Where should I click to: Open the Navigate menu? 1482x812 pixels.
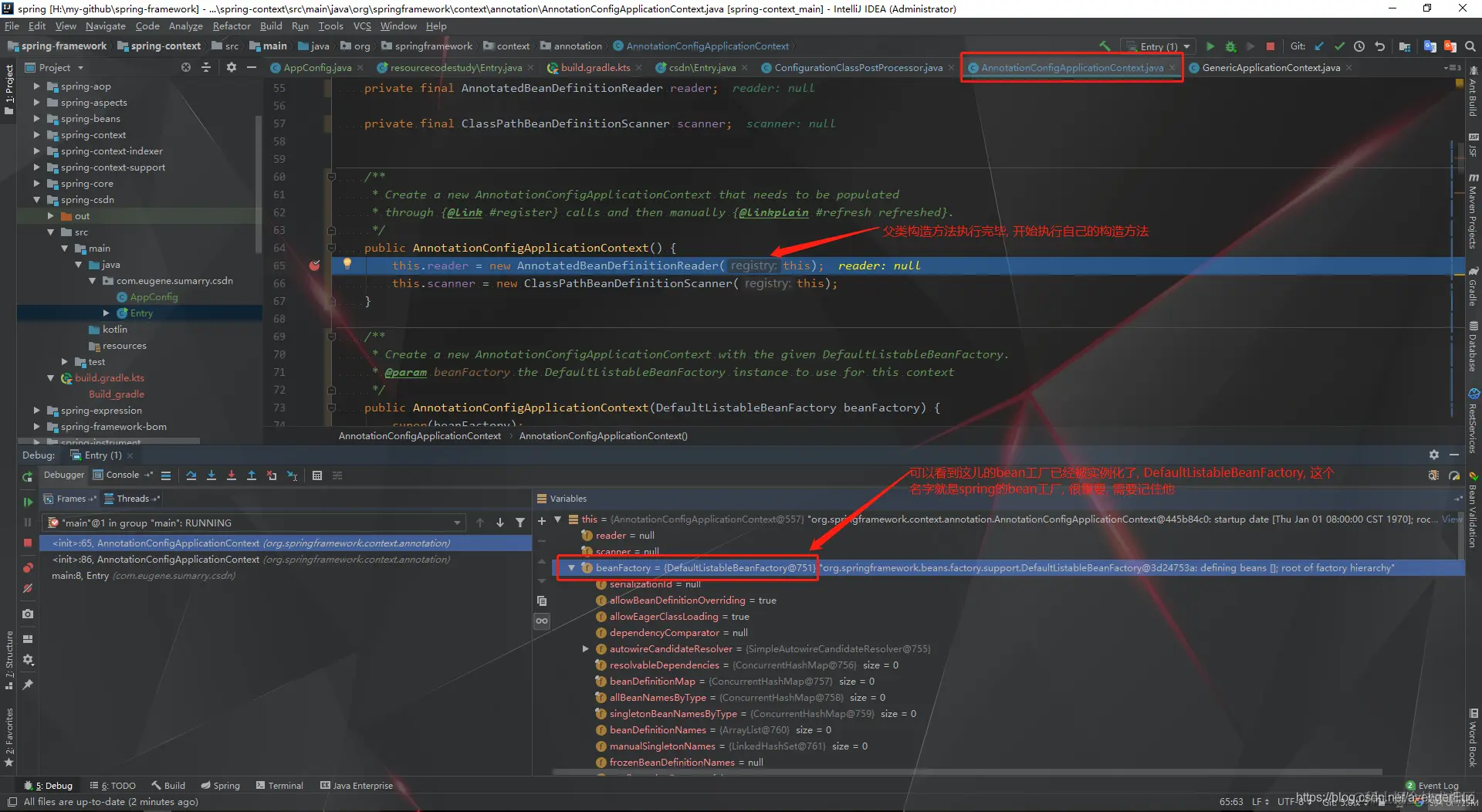(105, 25)
